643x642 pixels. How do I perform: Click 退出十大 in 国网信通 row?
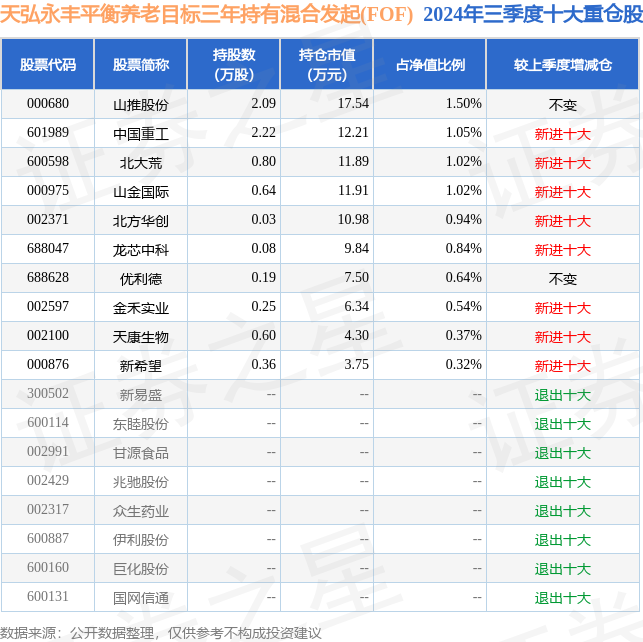point(563,598)
